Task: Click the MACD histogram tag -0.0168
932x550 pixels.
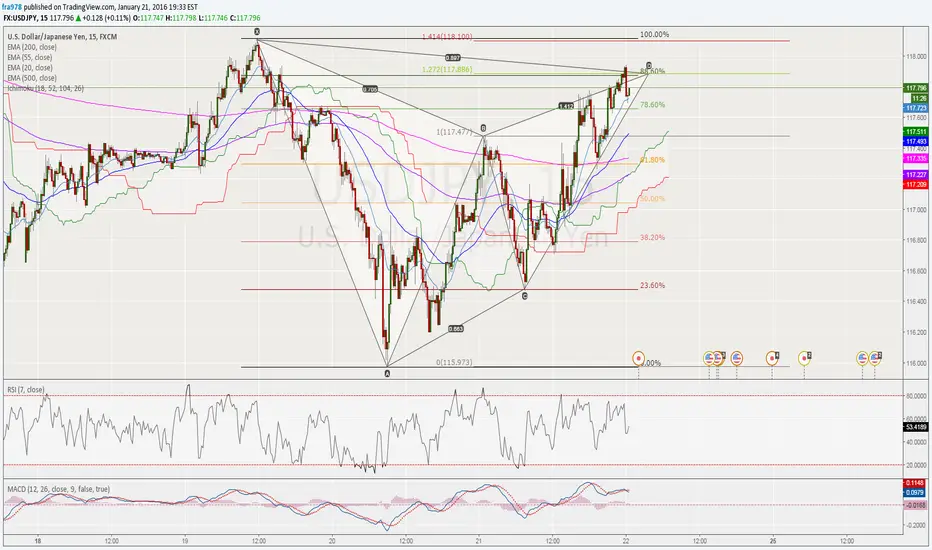Action: (x=915, y=505)
